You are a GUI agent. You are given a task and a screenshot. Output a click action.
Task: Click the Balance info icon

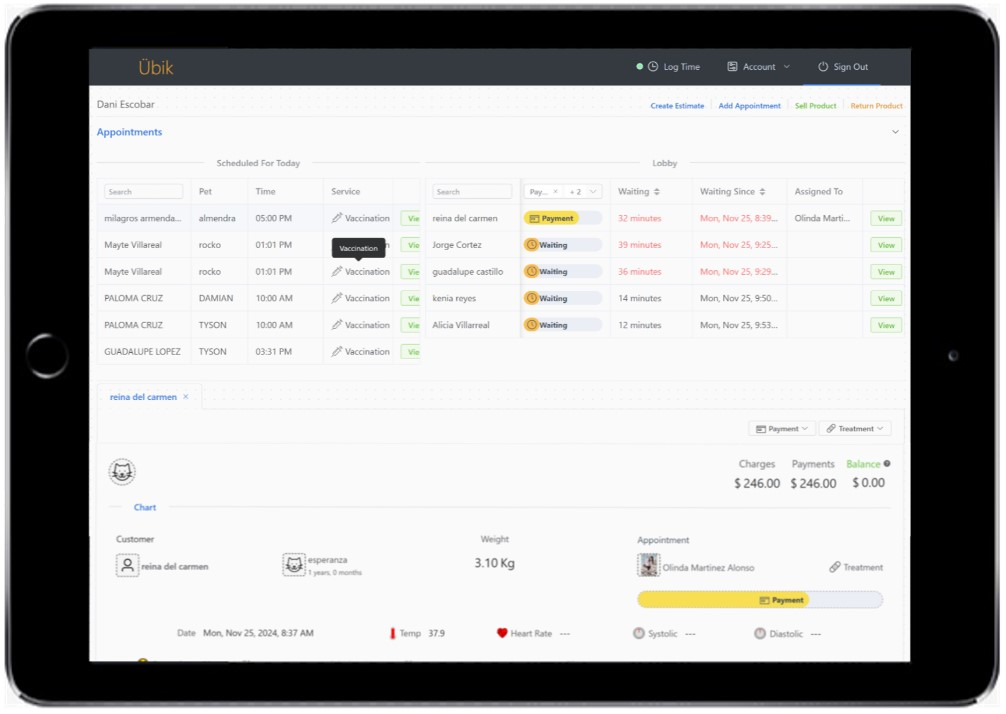tap(887, 464)
